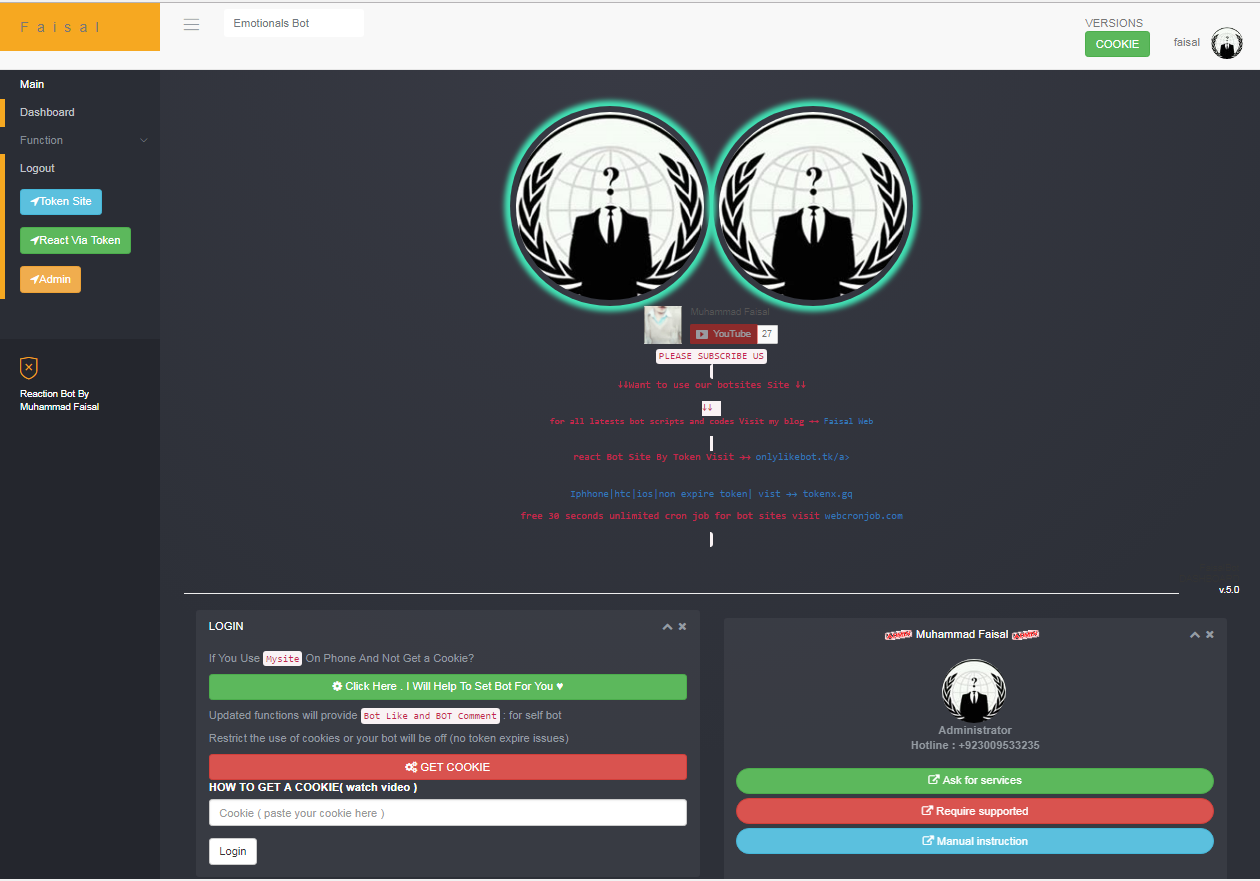Click the VERSIONS label in header

coord(1114,23)
